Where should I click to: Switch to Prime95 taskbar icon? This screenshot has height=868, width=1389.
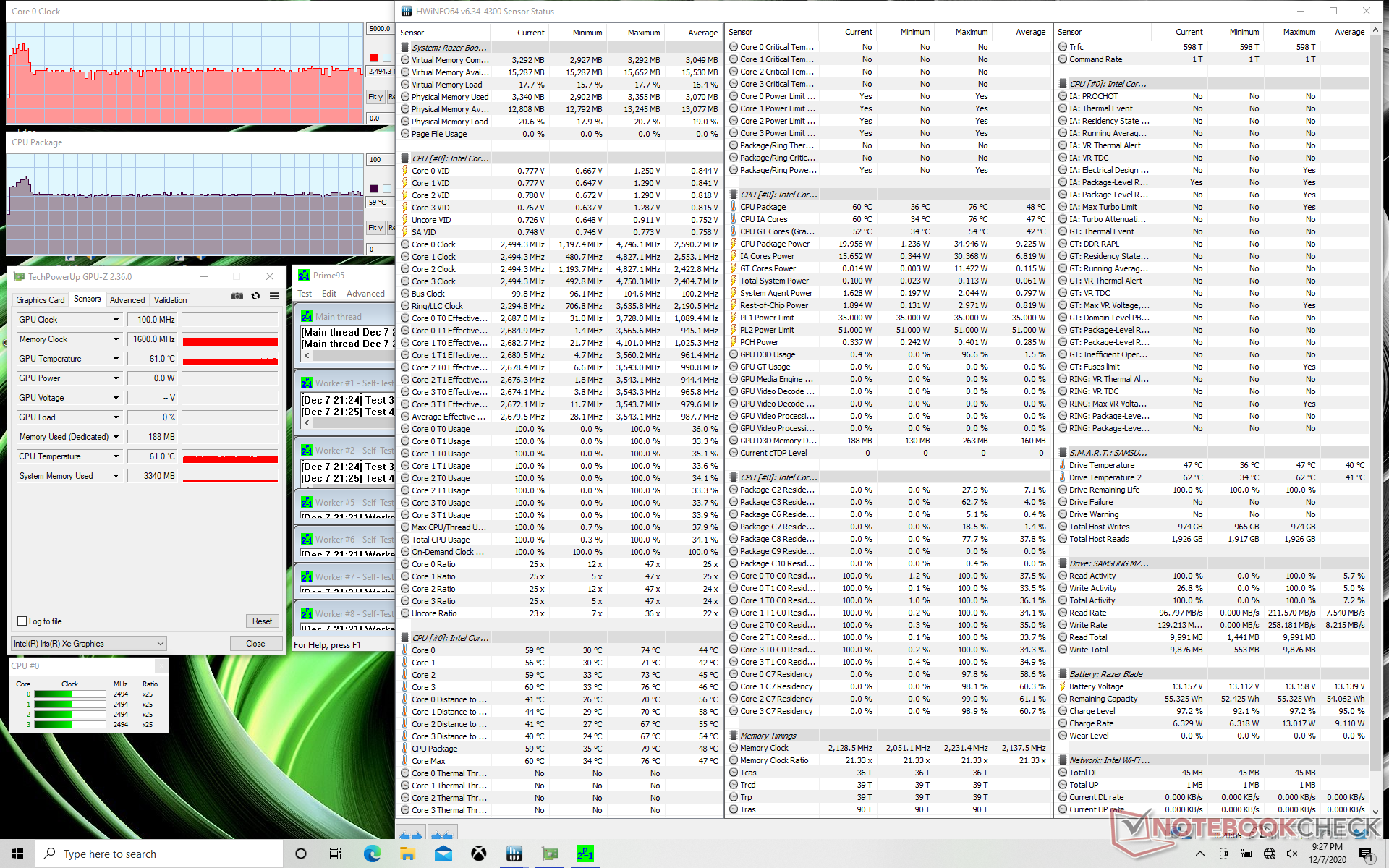pos(585,854)
